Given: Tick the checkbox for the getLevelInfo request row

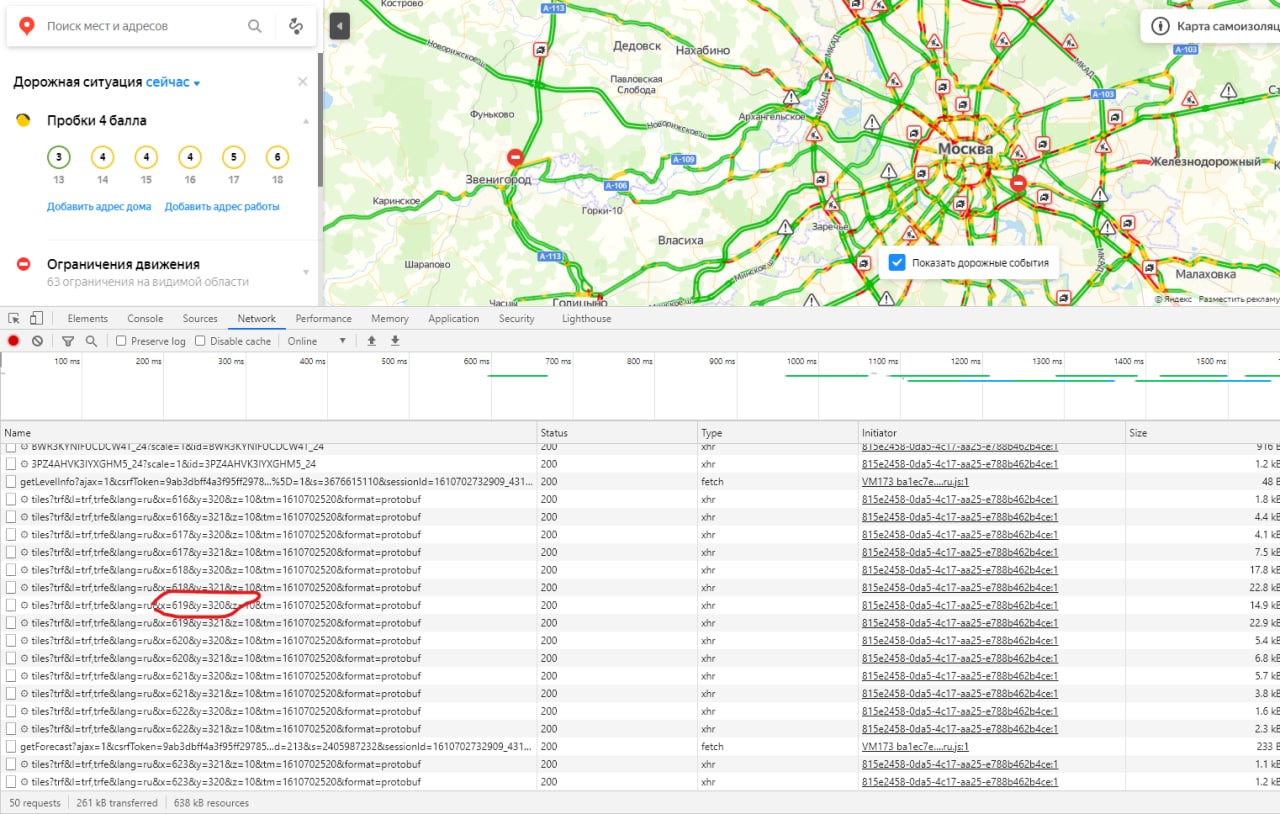Looking at the screenshot, I should [11, 481].
